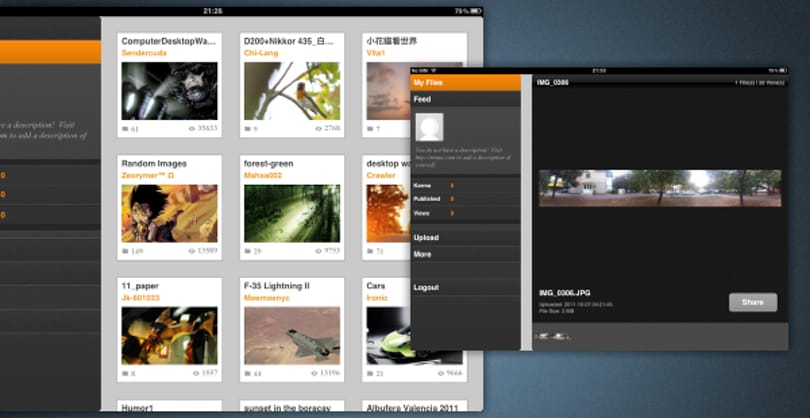Screen dimensions: 810x418
Task: Click eye icon beside 1587 views
Action: [196, 373]
